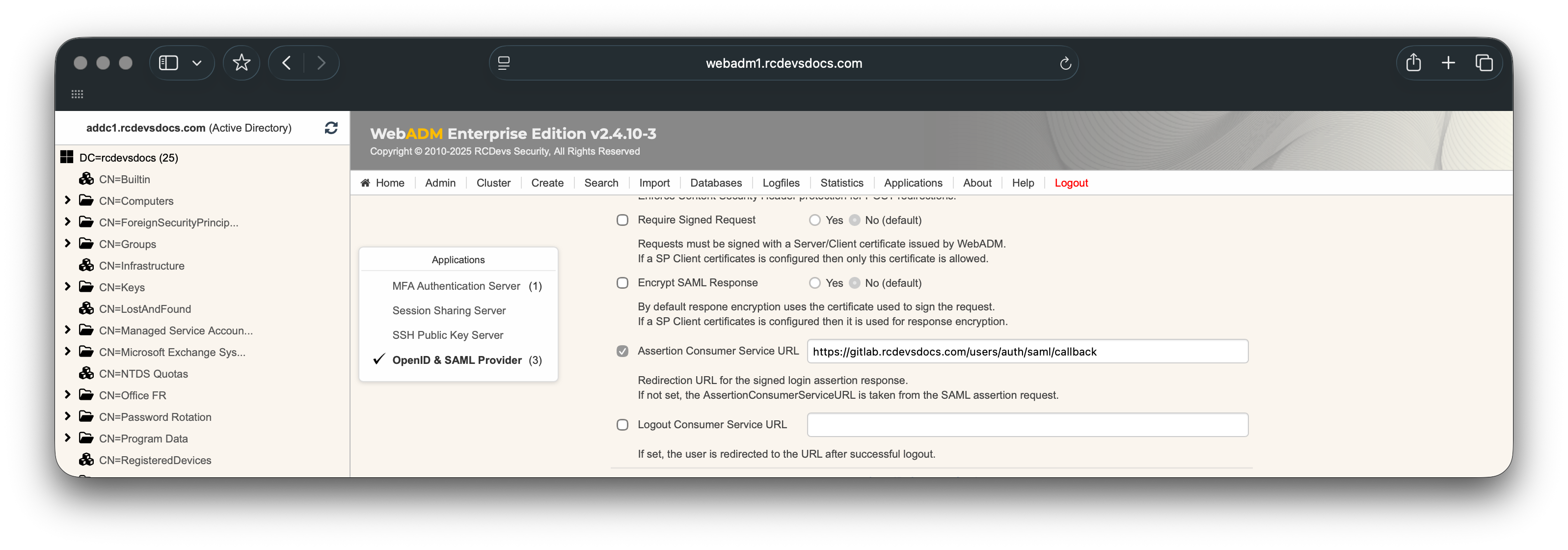Enable the Require Signed Request checkbox
Image resolution: width=1568 pixels, height=550 pixels.
(x=622, y=220)
